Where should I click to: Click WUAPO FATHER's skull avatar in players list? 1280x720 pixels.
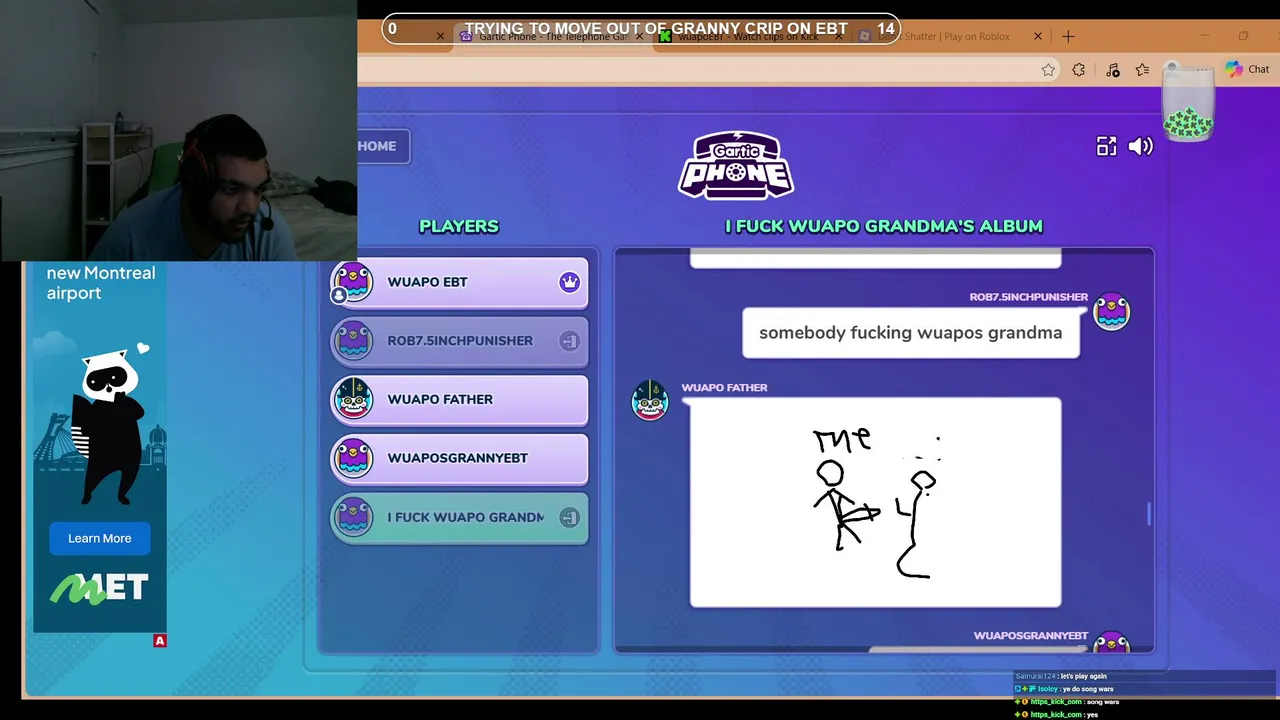[352, 399]
